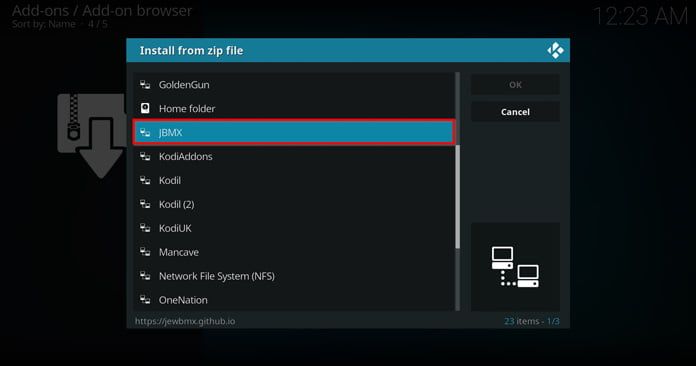The width and height of the screenshot is (696, 366).
Task: Click the Add-ons / Add-on browser heading
Action: pos(102,10)
